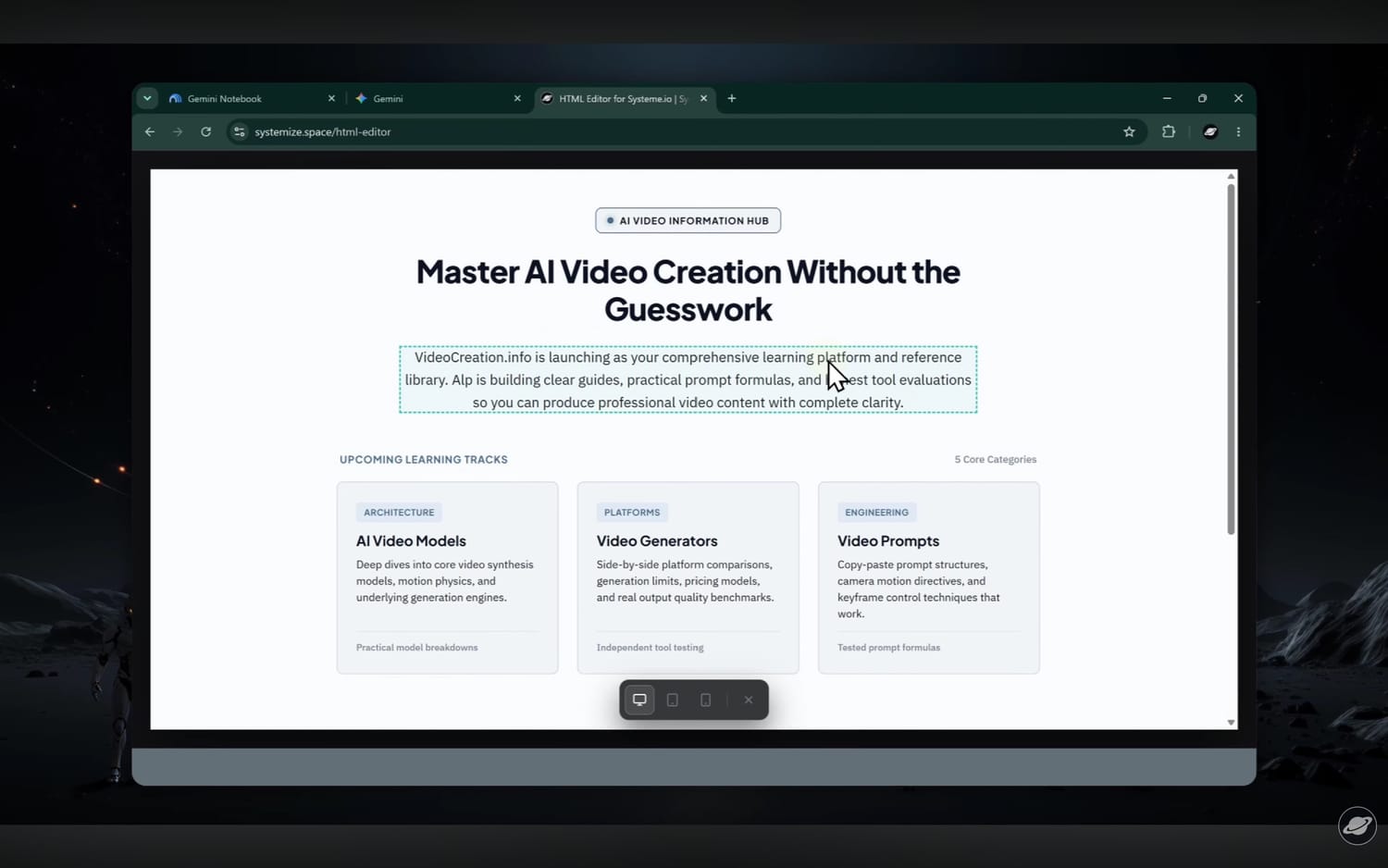Switch to tablet preview mode
The image size is (1388, 868).
(673, 700)
